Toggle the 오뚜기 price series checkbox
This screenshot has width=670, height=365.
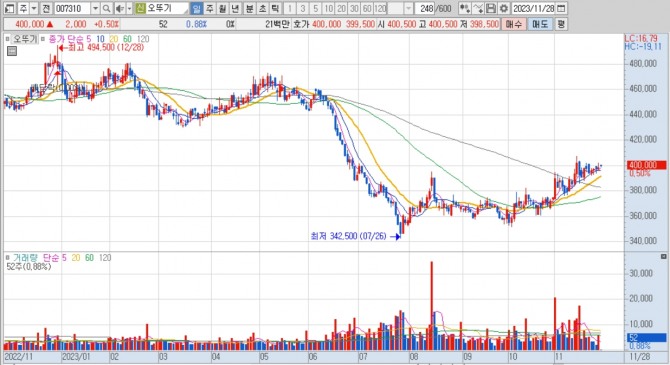(8, 39)
